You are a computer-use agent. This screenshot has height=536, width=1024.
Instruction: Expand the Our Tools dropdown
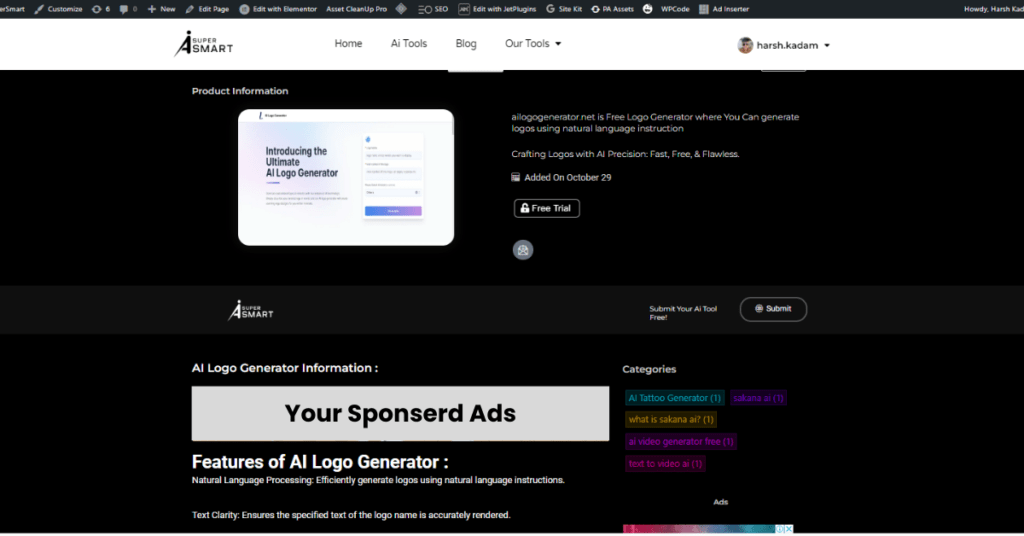[533, 44]
